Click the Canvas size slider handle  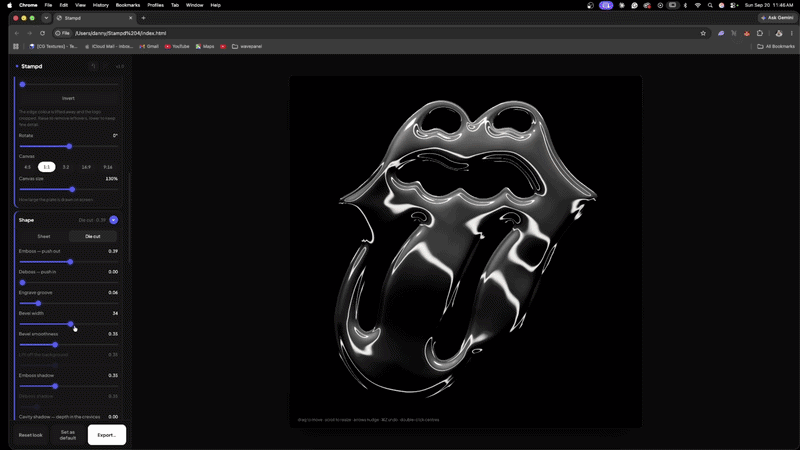click(72, 189)
